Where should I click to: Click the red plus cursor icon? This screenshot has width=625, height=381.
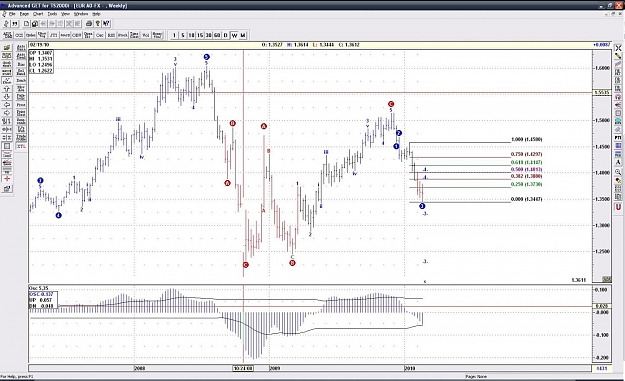pos(7,179)
